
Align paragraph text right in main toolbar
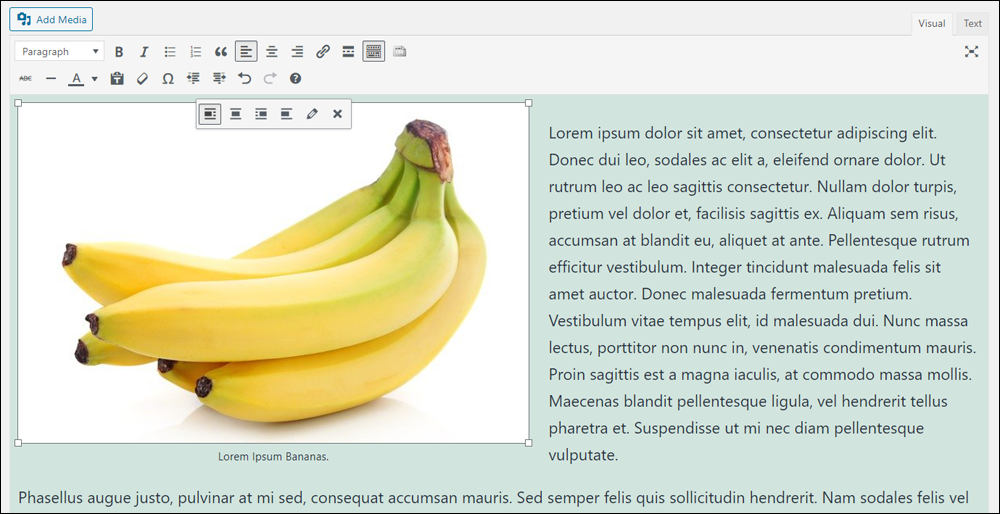[x=297, y=52]
